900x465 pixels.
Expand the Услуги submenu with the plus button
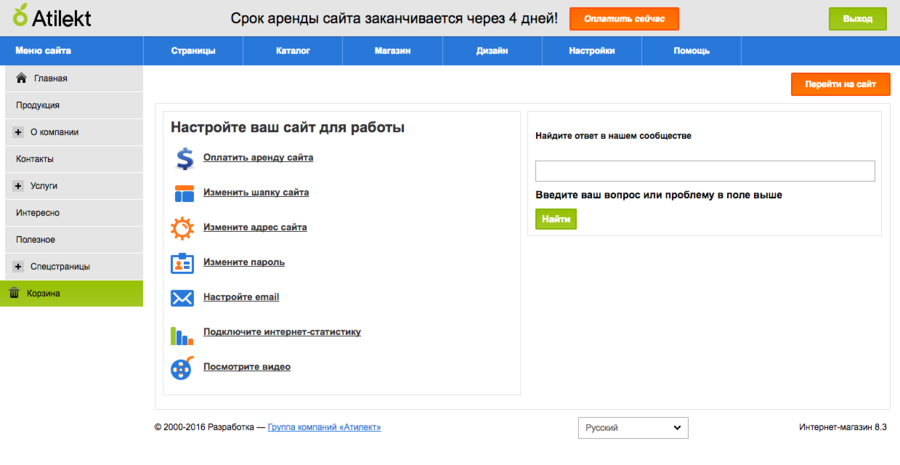point(18,186)
